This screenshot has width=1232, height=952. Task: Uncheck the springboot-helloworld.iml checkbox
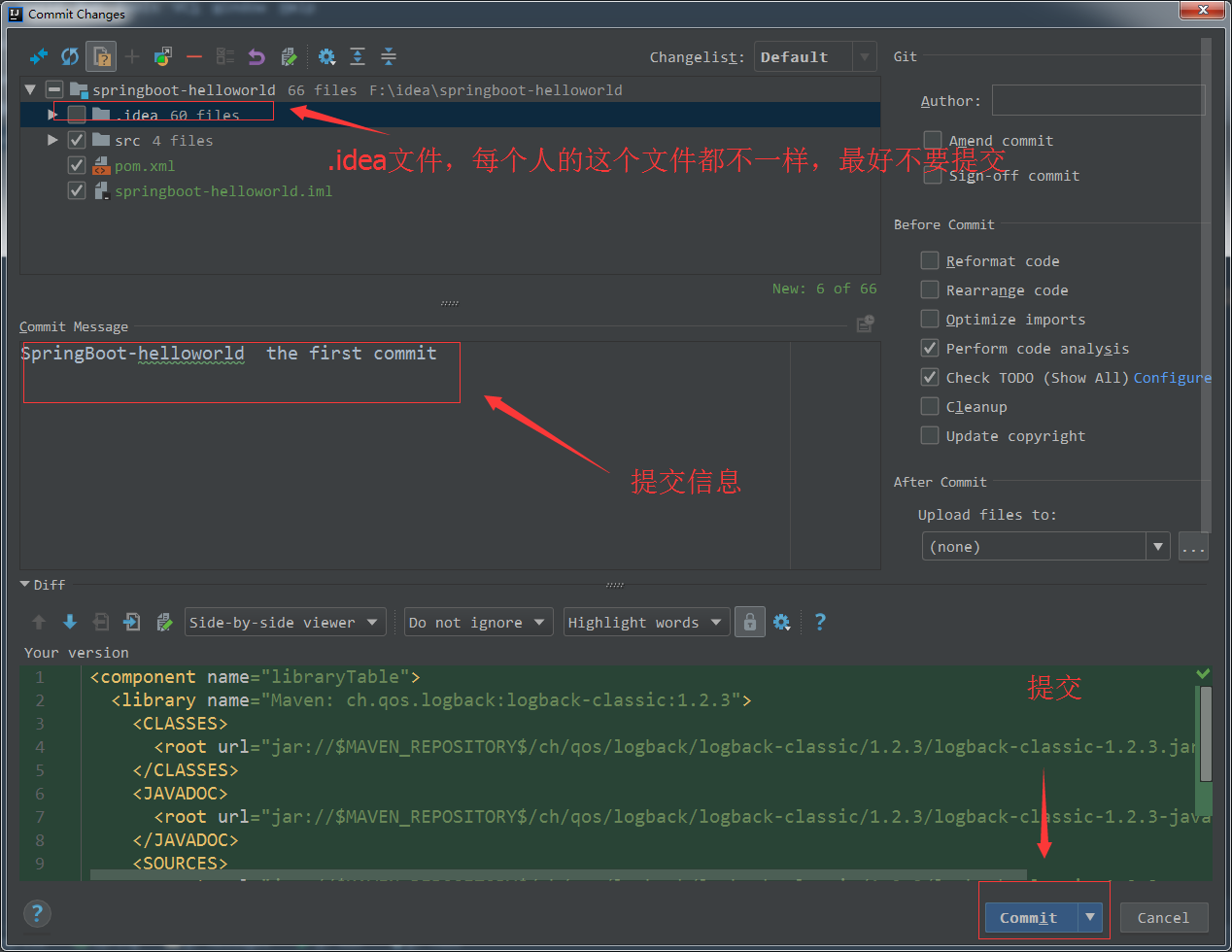(77, 191)
